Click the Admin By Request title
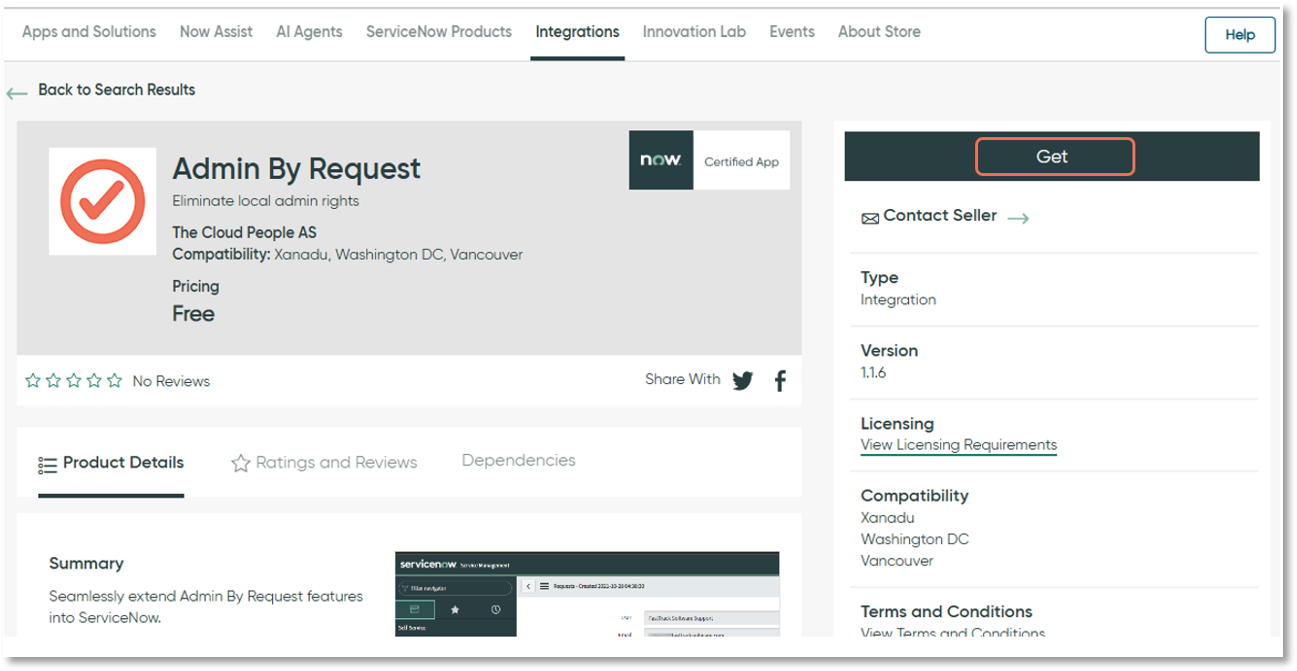1297x671 pixels. [297, 168]
